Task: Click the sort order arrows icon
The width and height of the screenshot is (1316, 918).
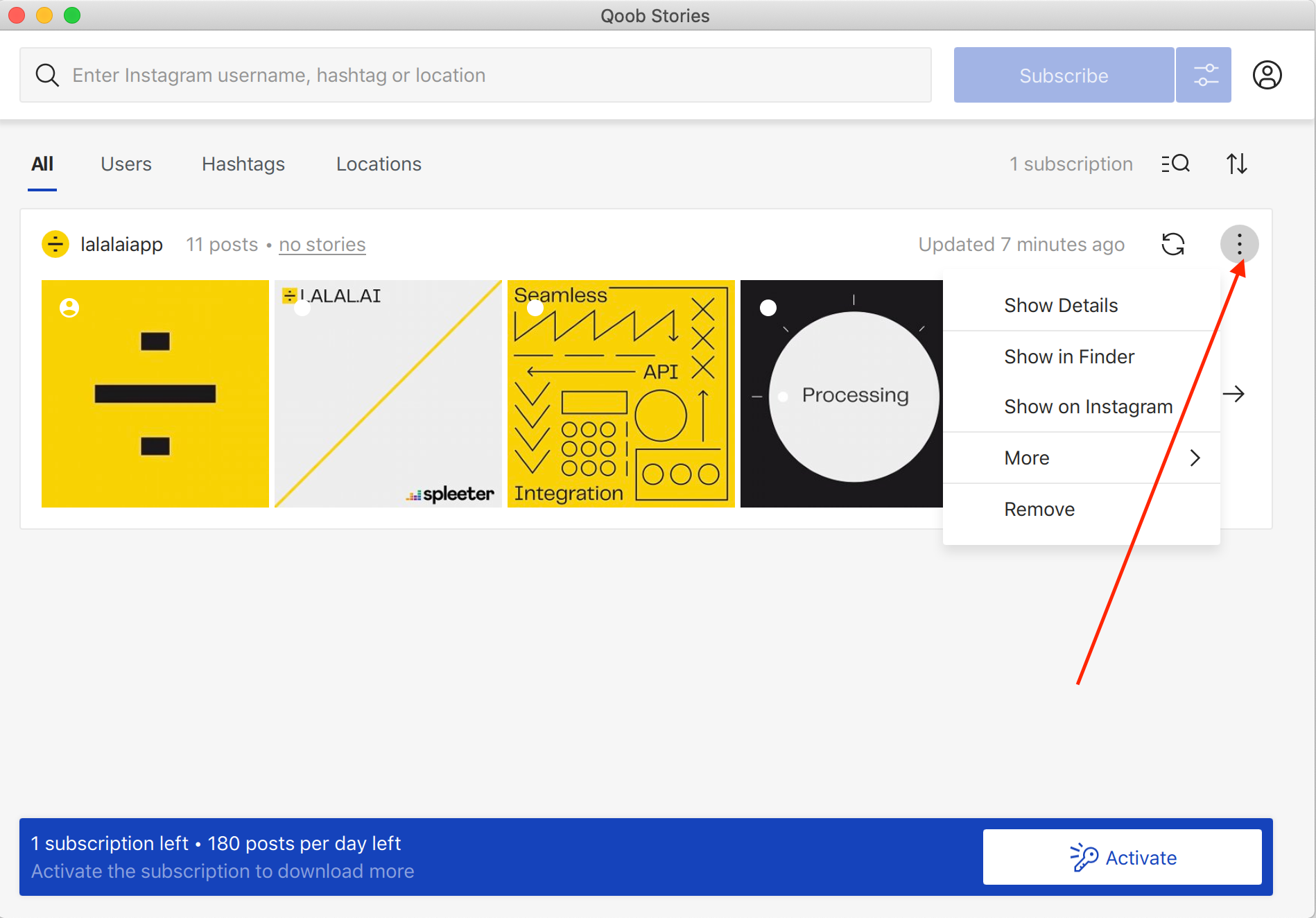Action: (x=1237, y=164)
